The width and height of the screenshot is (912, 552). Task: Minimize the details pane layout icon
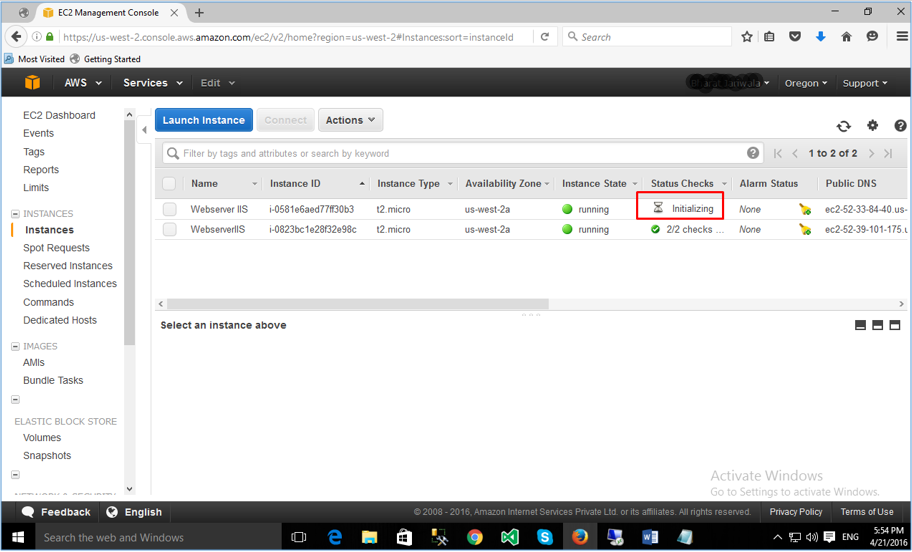[x=860, y=325]
